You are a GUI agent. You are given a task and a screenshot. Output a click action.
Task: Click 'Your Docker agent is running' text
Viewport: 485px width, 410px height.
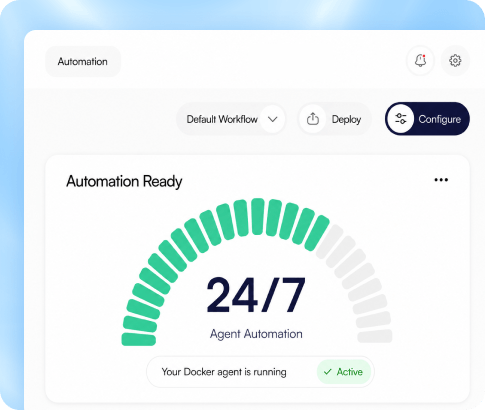(224, 372)
